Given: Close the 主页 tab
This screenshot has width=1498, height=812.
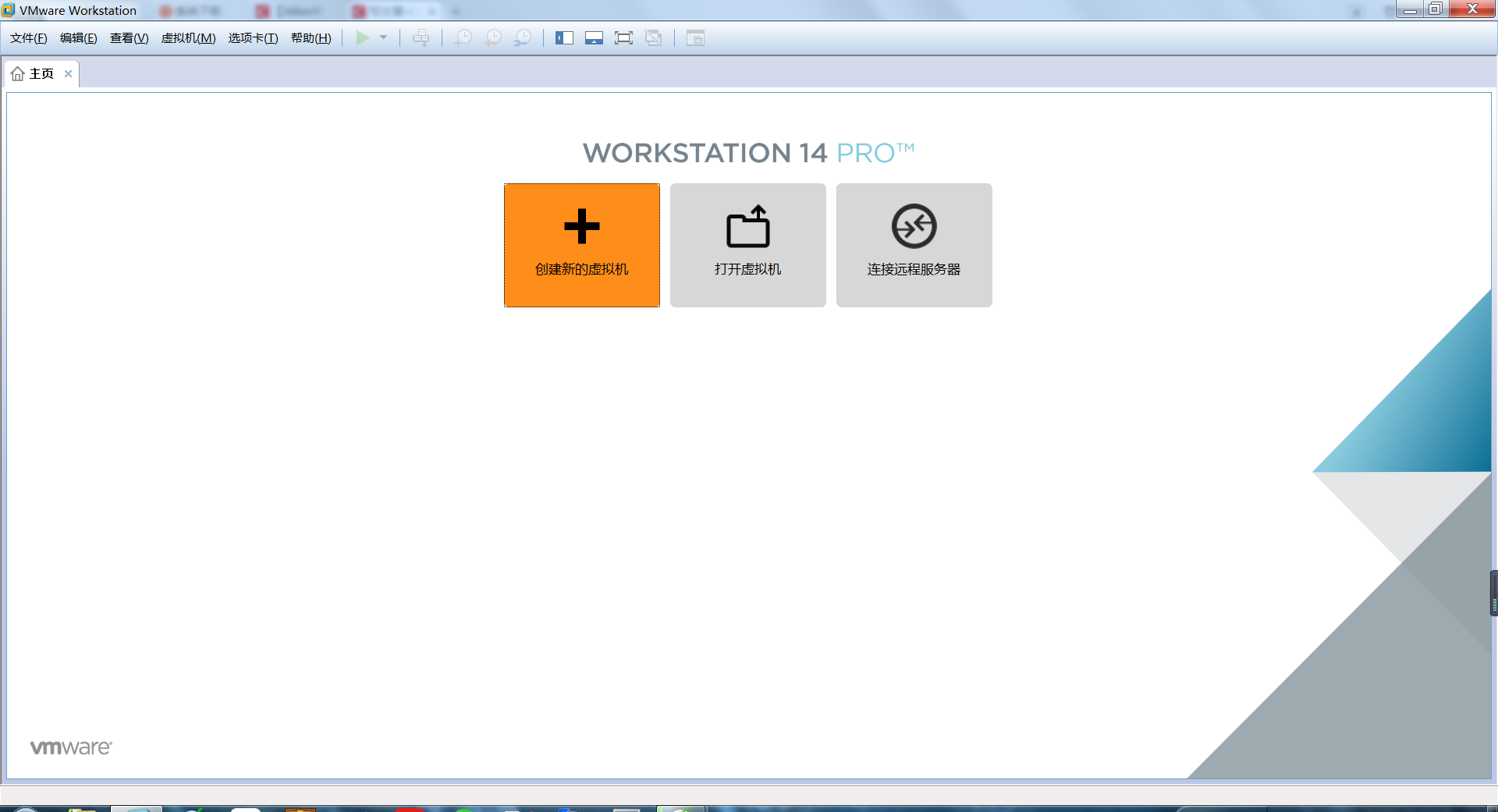Looking at the screenshot, I should pos(69,74).
